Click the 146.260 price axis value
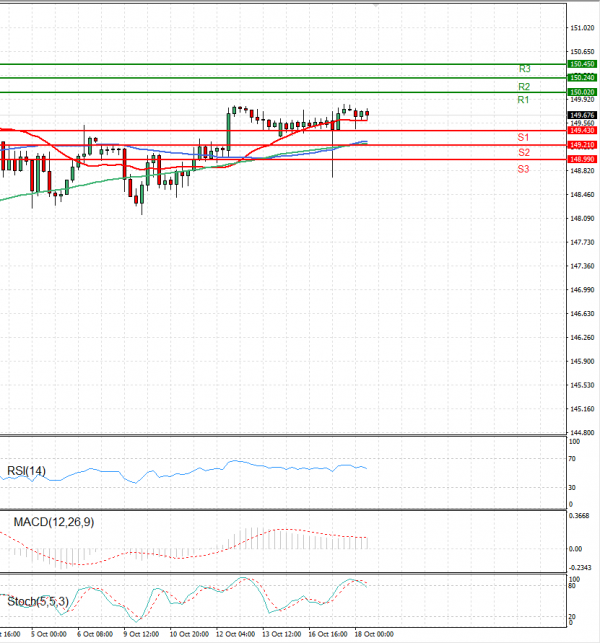Screen dimensions: 600x643 point(582,337)
